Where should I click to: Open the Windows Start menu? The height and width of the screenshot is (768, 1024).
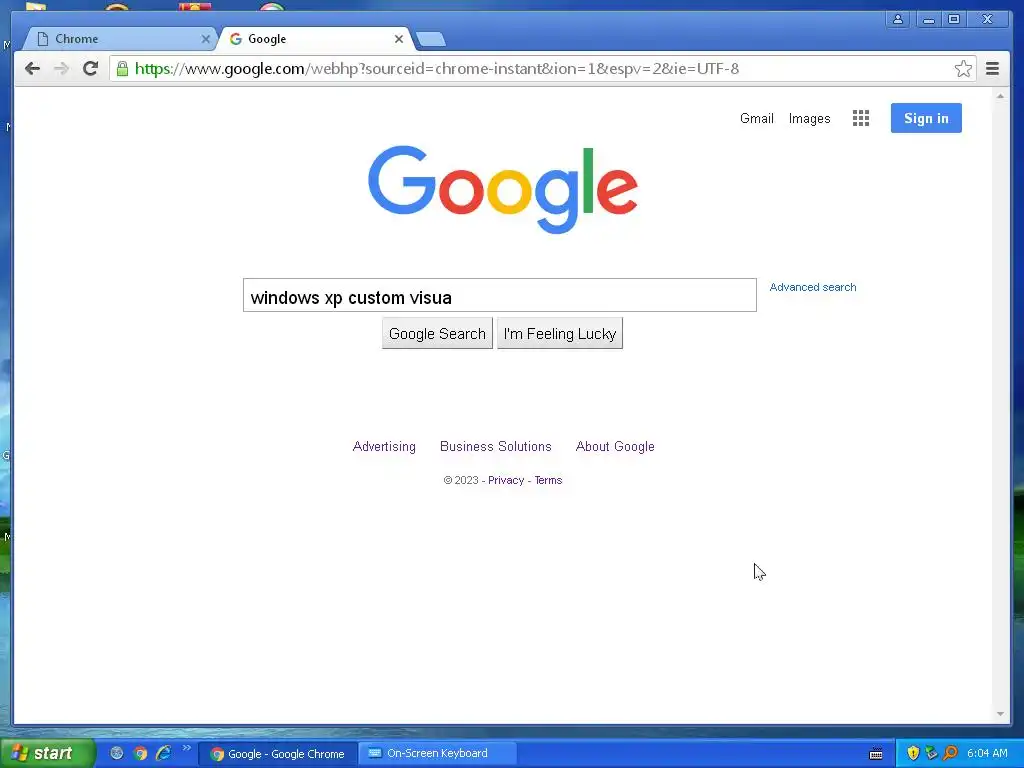click(47, 753)
